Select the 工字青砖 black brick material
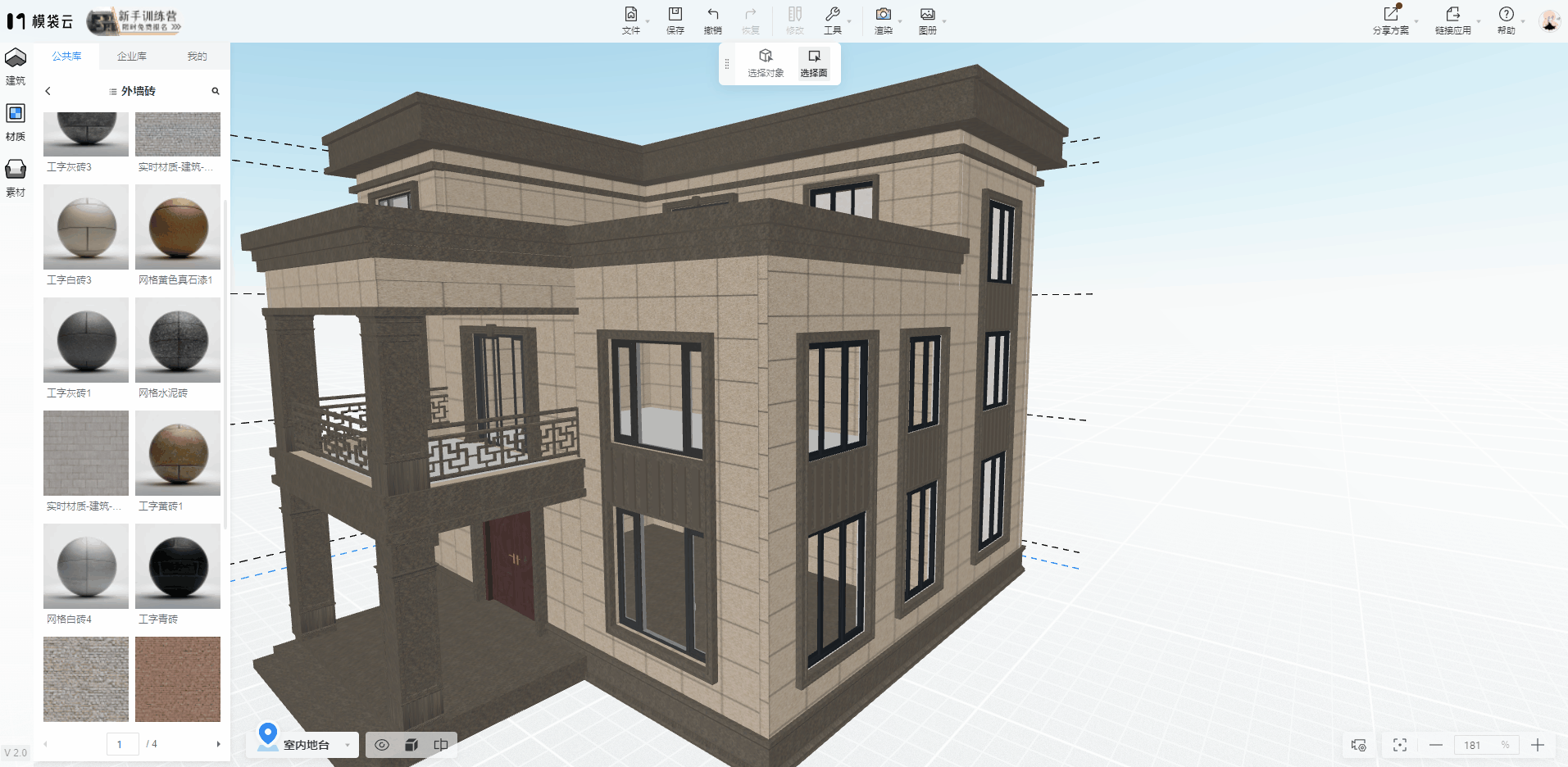1568x767 pixels. click(178, 567)
